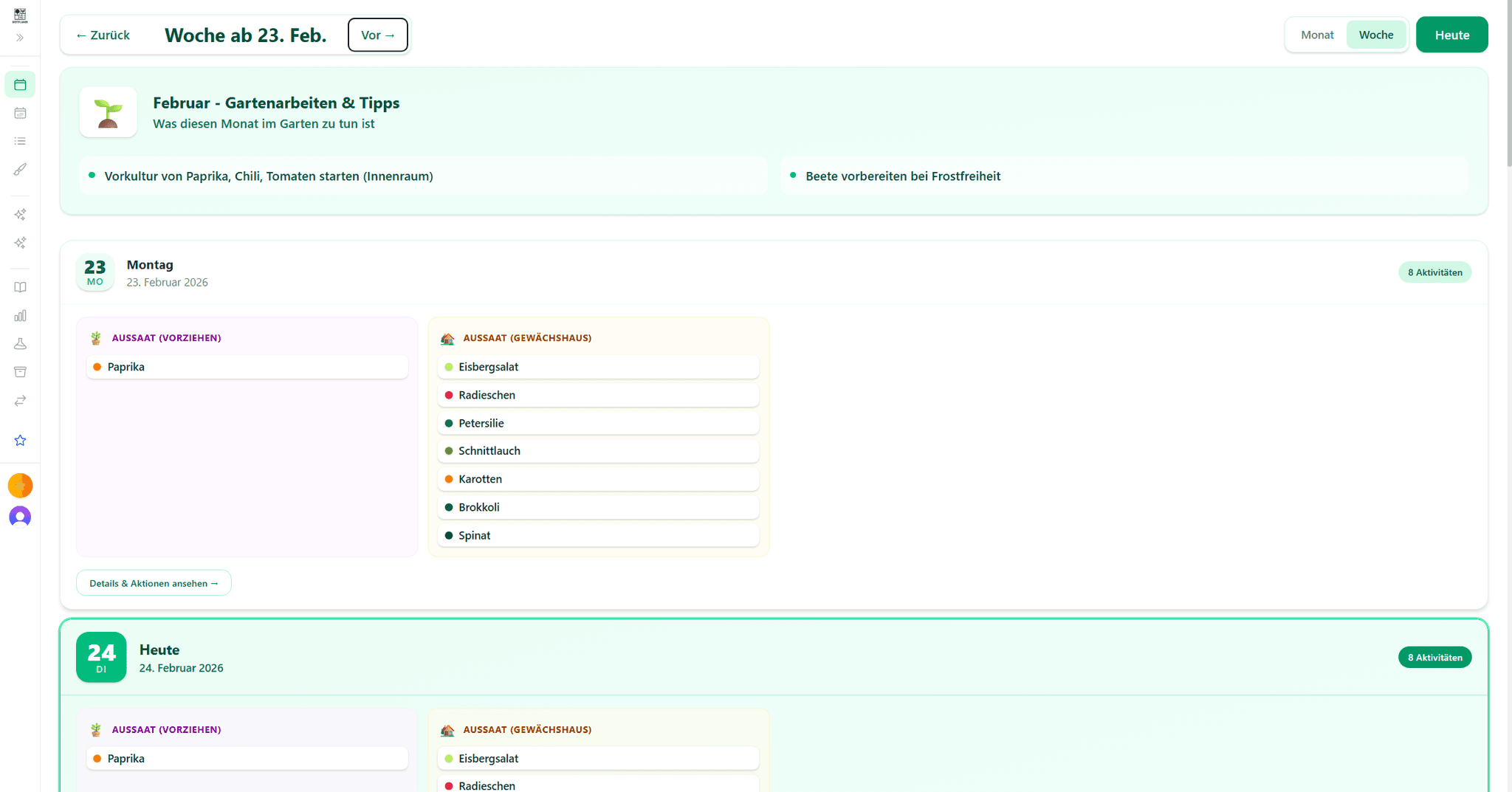Click the blue star icon
Image resolution: width=1512 pixels, height=792 pixels.
click(20, 441)
